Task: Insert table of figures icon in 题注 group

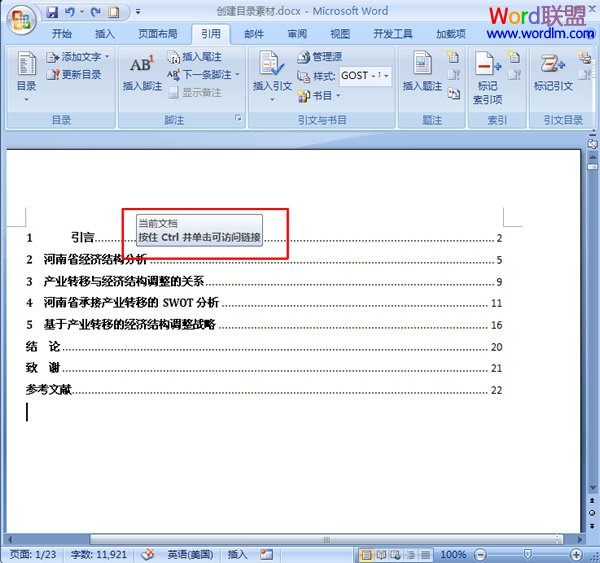Action: tap(453, 57)
